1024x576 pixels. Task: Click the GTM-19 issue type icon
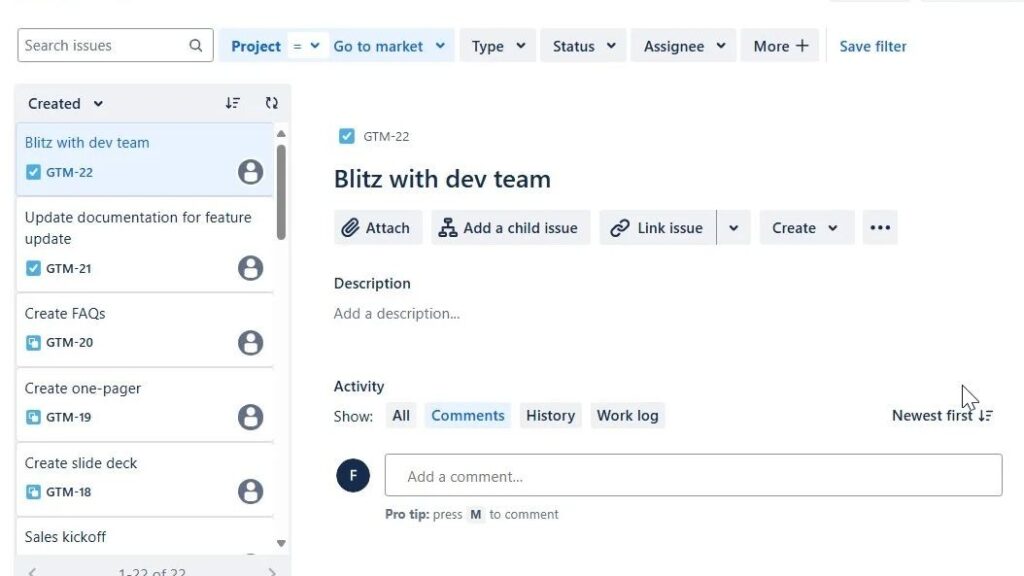(33, 417)
